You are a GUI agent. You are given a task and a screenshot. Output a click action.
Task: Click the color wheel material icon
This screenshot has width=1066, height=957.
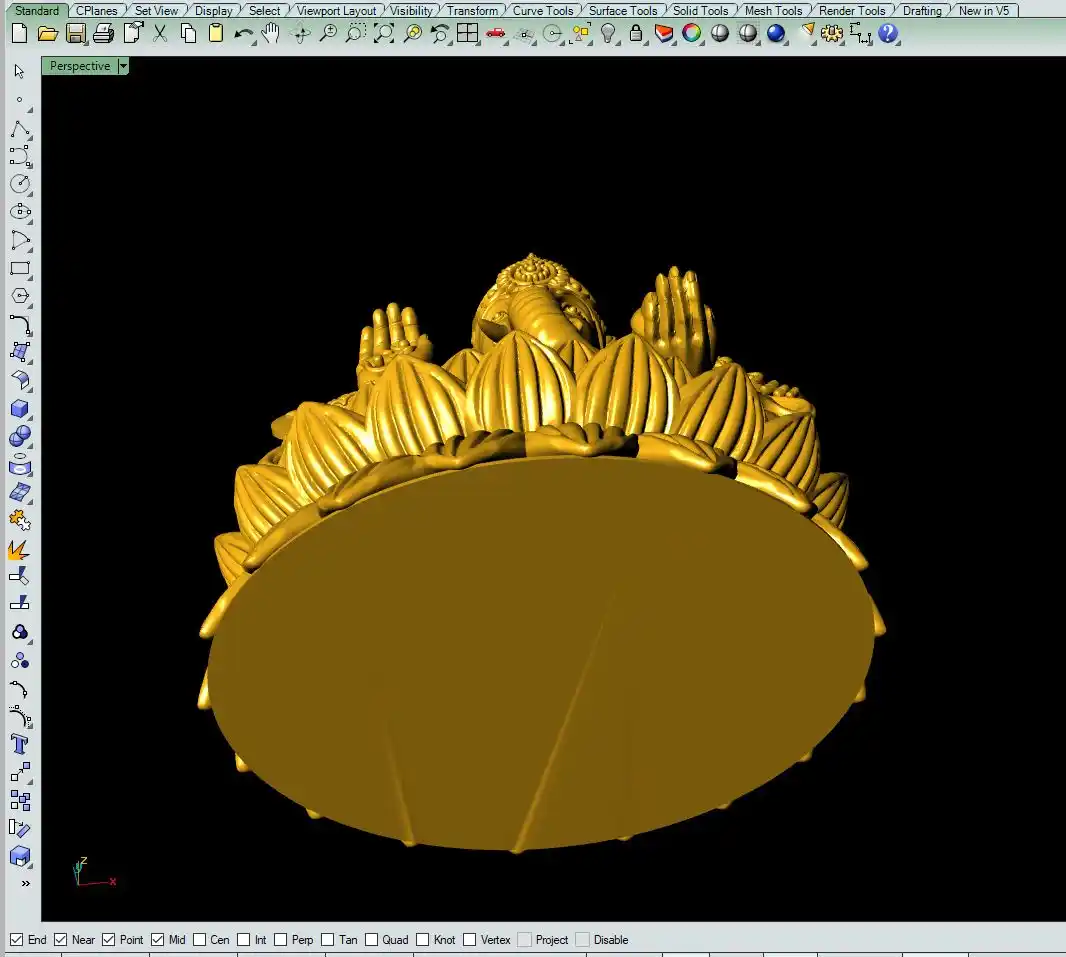[691, 34]
